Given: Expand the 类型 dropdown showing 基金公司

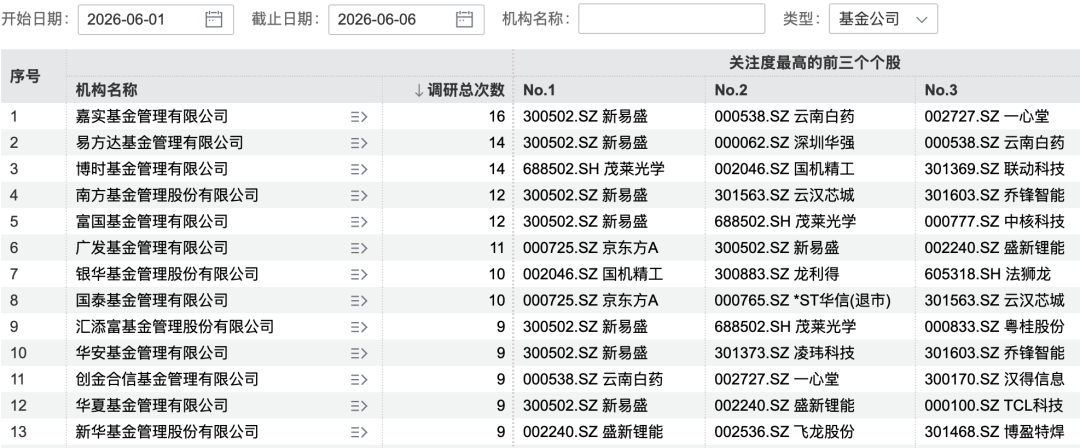Looking at the screenshot, I should (x=883, y=19).
